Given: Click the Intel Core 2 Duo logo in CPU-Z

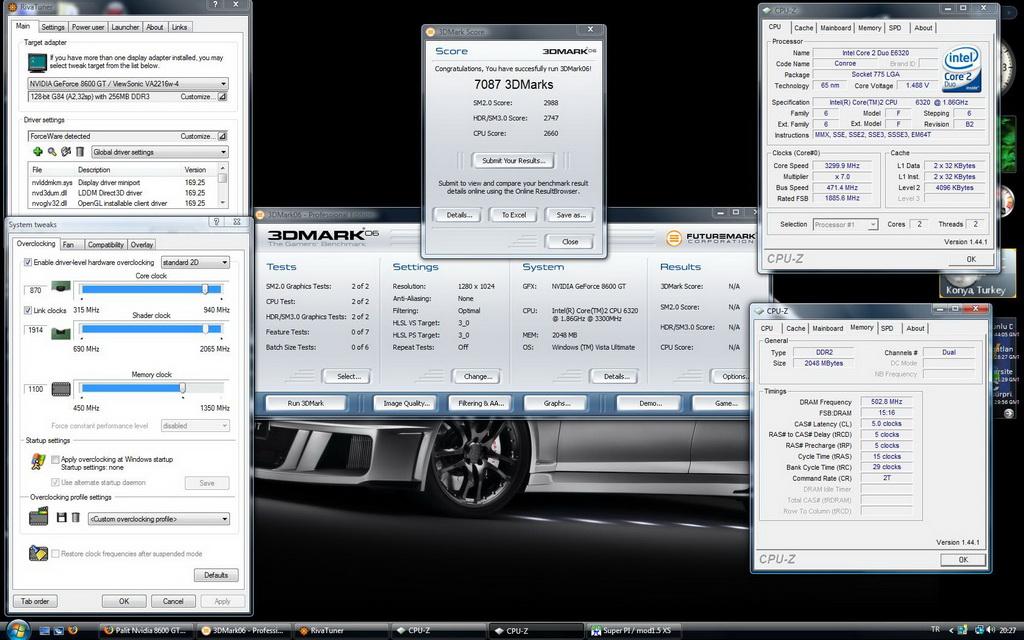Looking at the screenshot, I should click(x=961, y=69).
